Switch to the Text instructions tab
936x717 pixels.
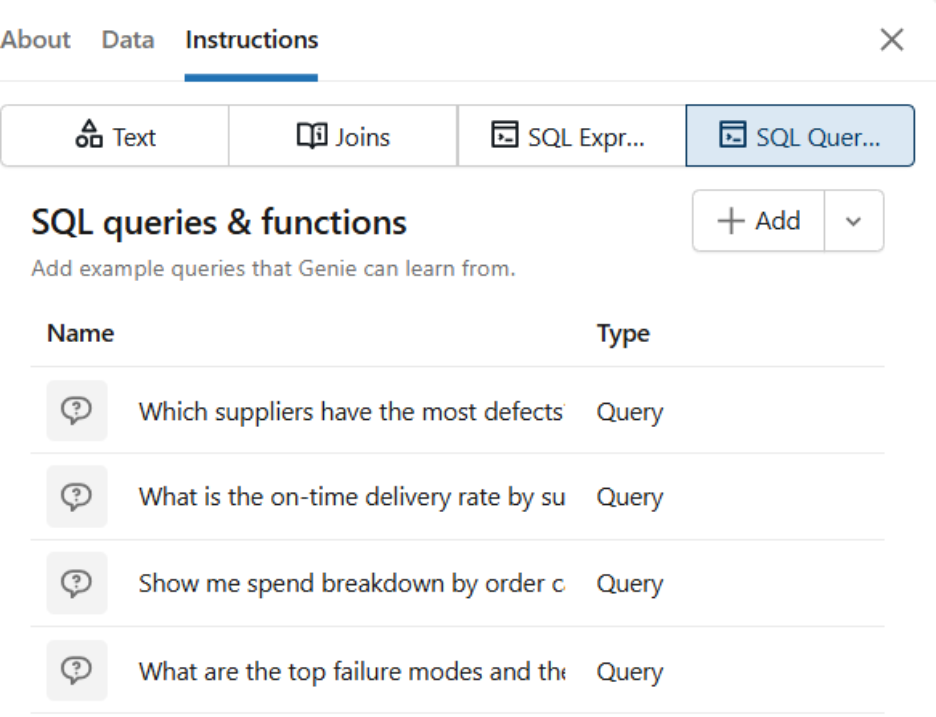coord(114,135)
